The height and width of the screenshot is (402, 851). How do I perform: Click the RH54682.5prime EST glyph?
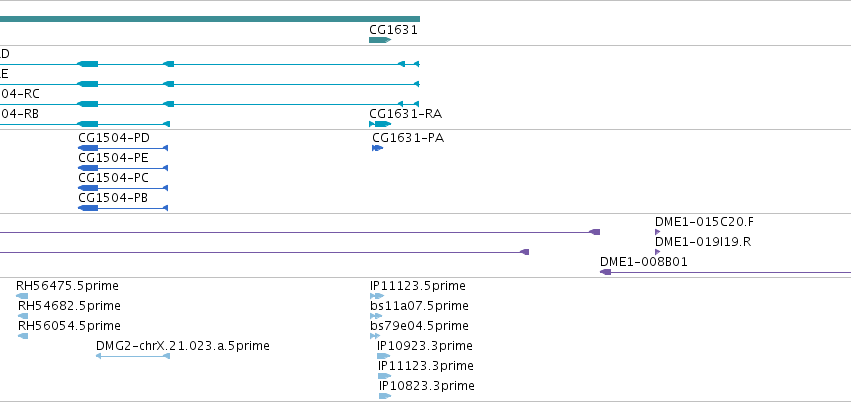23,316
